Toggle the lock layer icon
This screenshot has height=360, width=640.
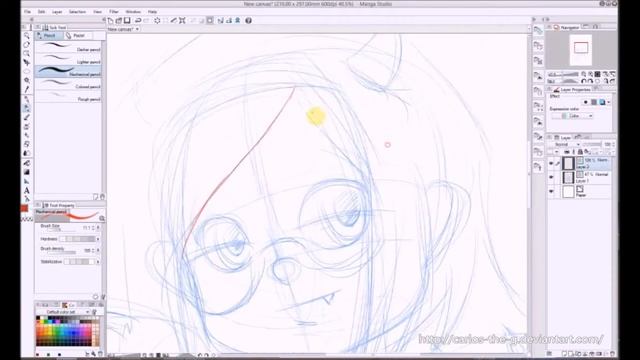580,152
